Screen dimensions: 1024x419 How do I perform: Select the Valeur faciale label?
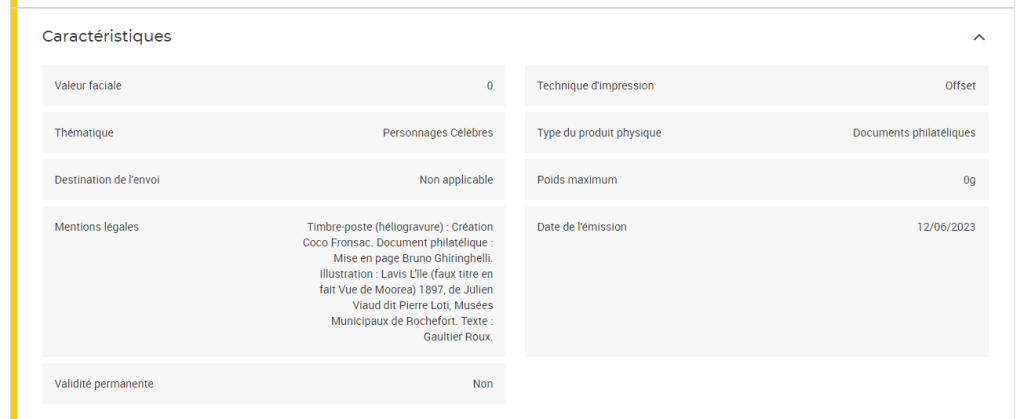(88, 86)
